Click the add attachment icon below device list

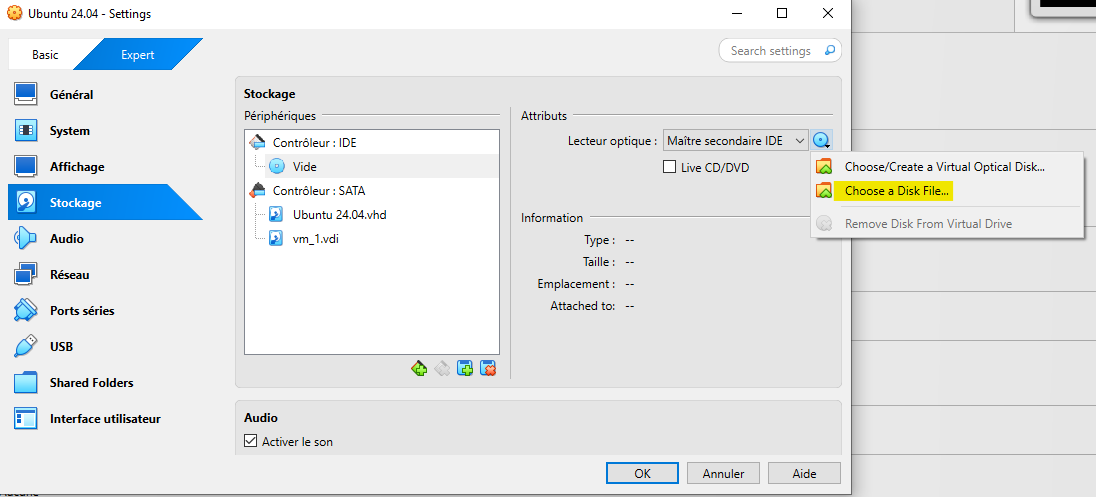pos(465,368)
